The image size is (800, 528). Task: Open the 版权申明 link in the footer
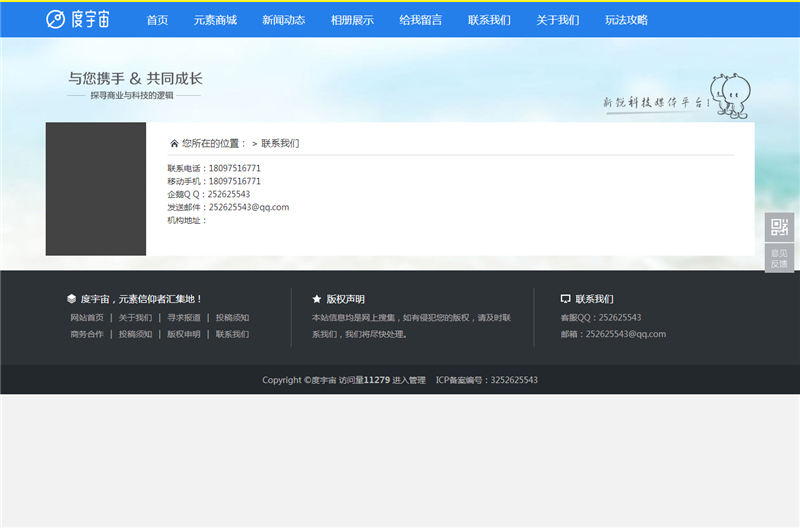click(x=183, y=334)
